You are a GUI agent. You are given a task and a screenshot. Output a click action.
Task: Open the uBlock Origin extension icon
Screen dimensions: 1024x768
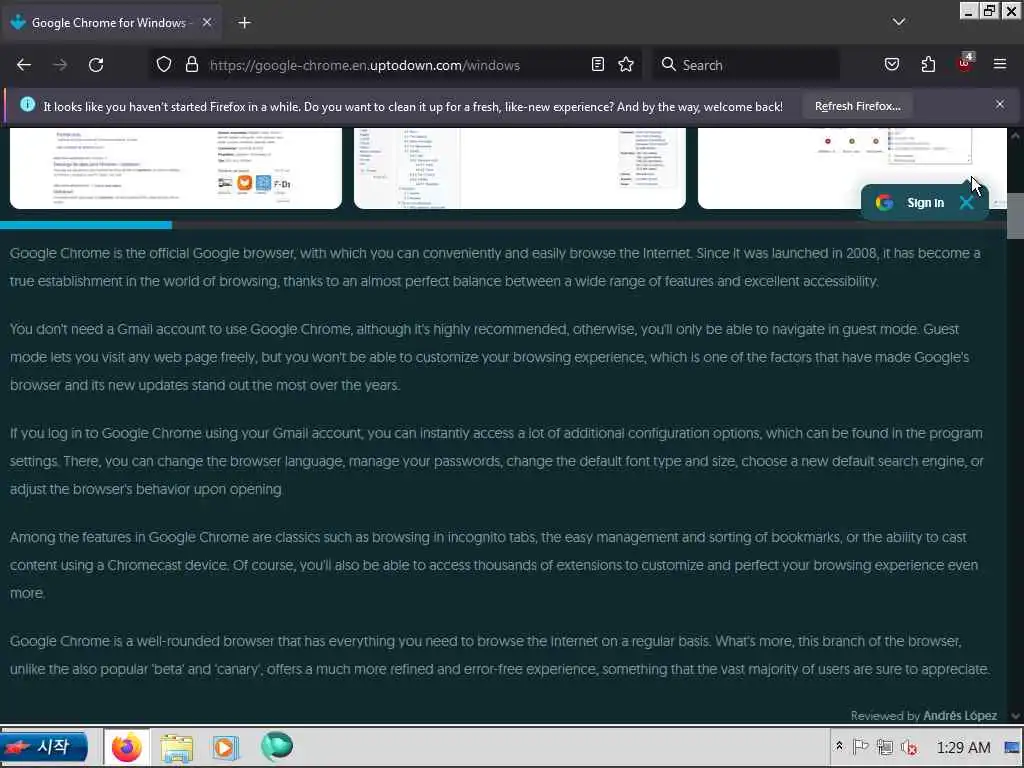(x=965, y=63)
